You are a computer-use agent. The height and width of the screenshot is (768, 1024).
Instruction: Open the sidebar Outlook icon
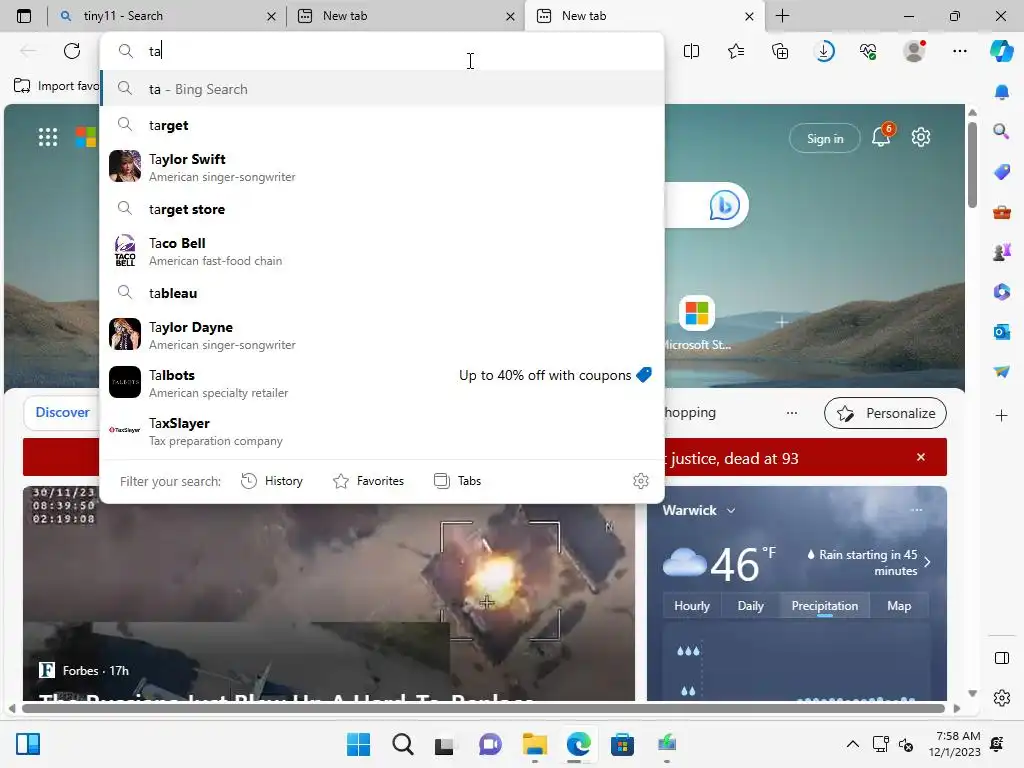click(x=1002, y=332)
